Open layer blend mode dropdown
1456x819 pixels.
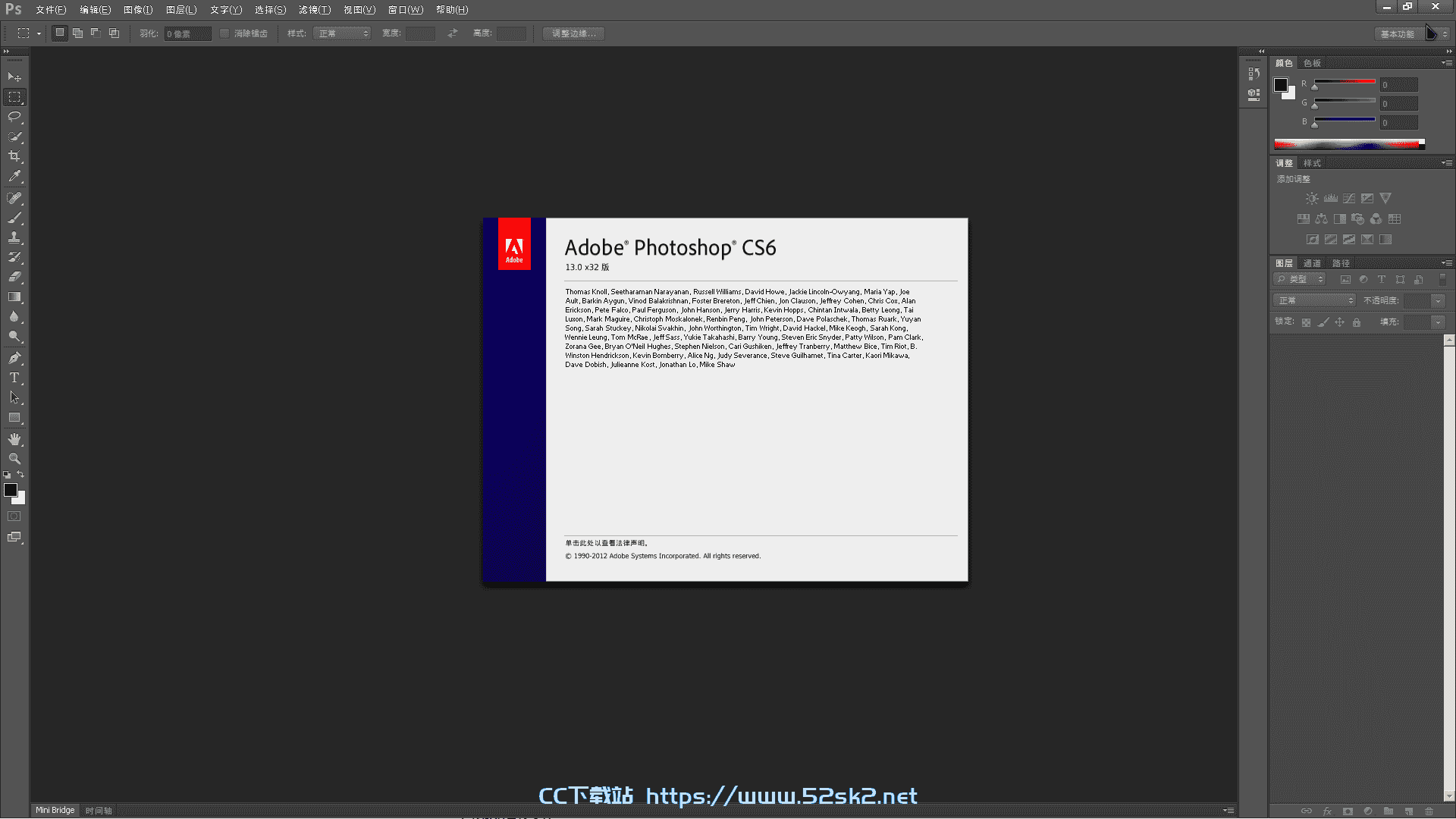click(1315, 301)
